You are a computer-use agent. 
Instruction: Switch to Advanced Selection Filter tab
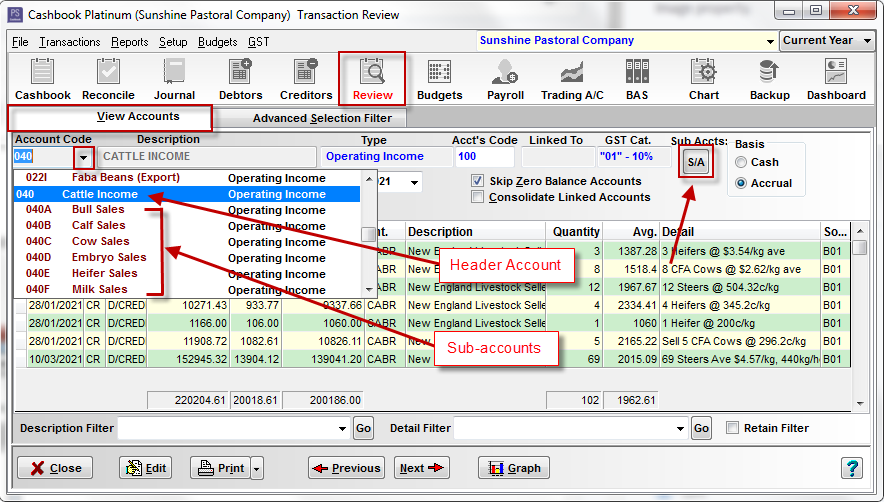pos(310,118)
